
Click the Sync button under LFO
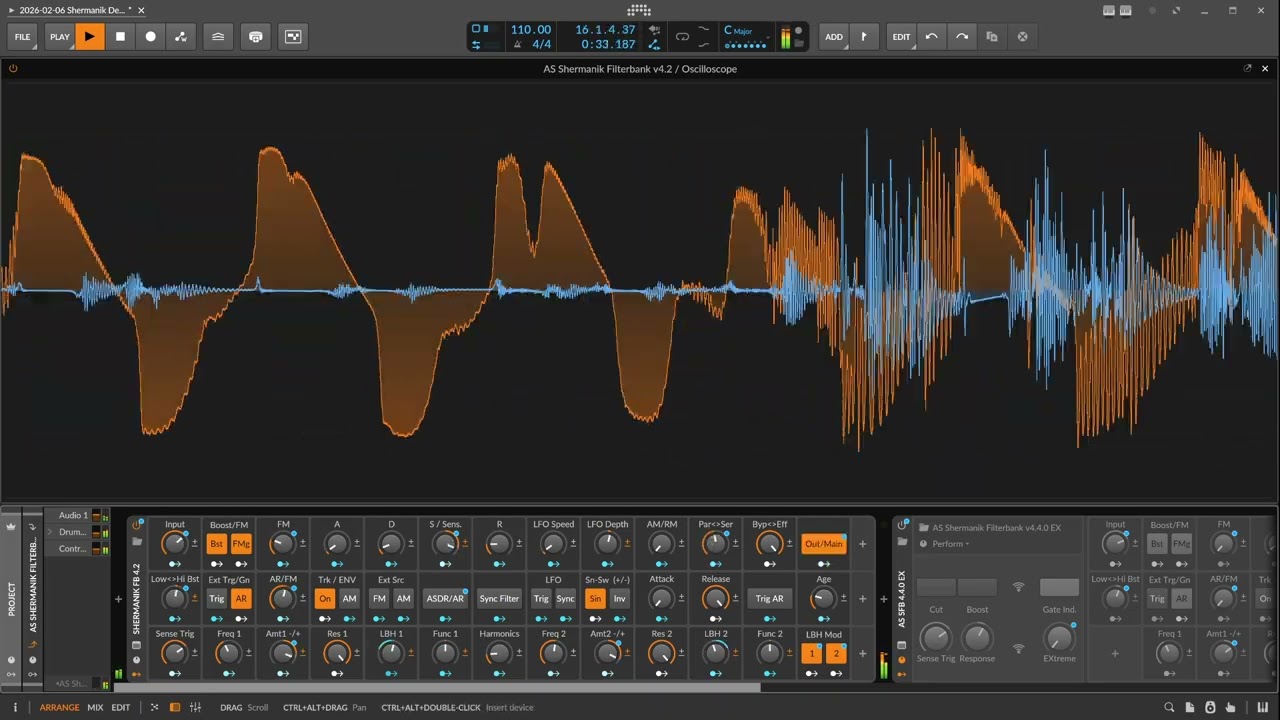pyautogui.click(x=565, y=599)
